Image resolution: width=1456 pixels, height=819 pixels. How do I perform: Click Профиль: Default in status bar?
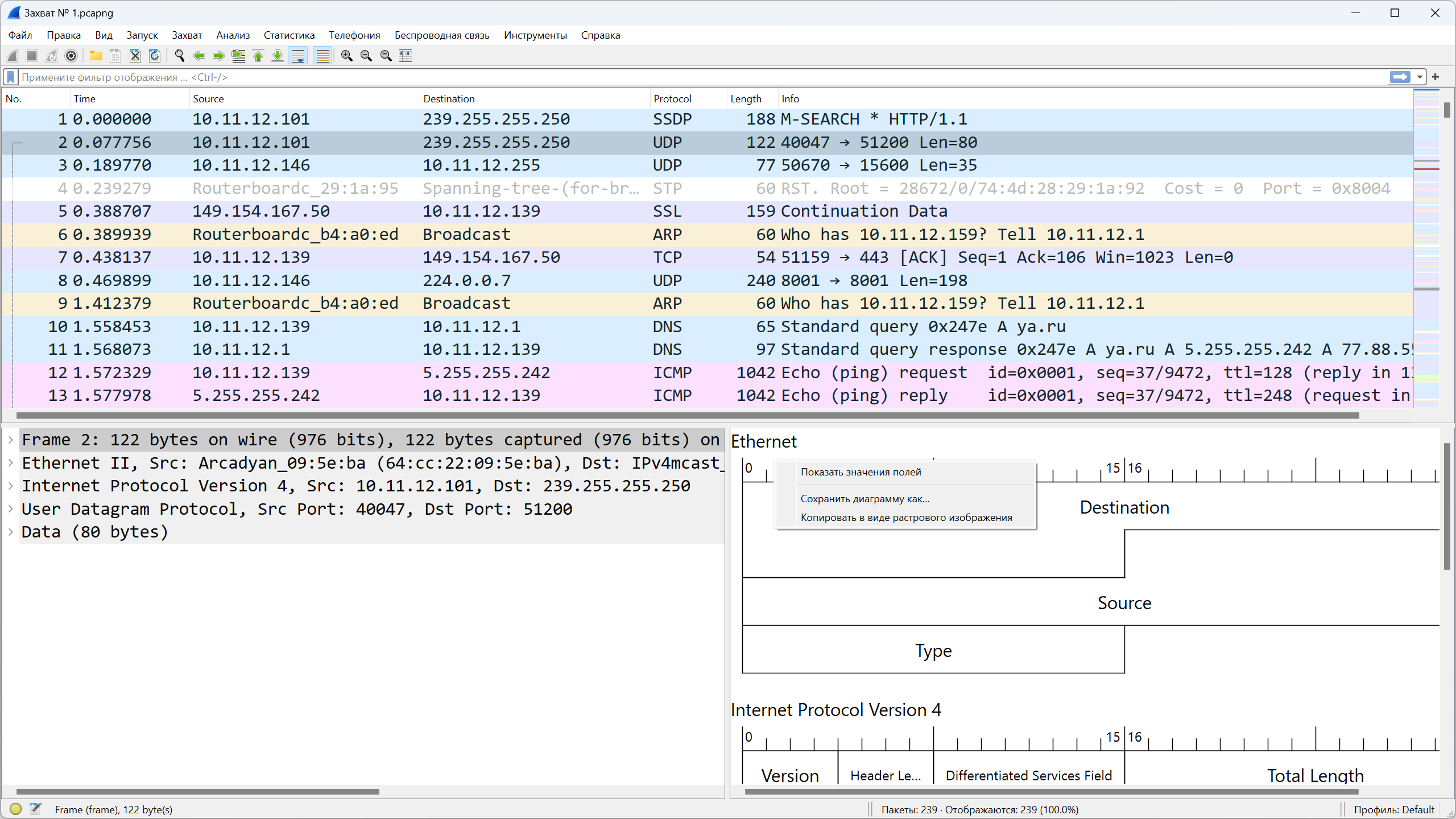(1394, 809)
